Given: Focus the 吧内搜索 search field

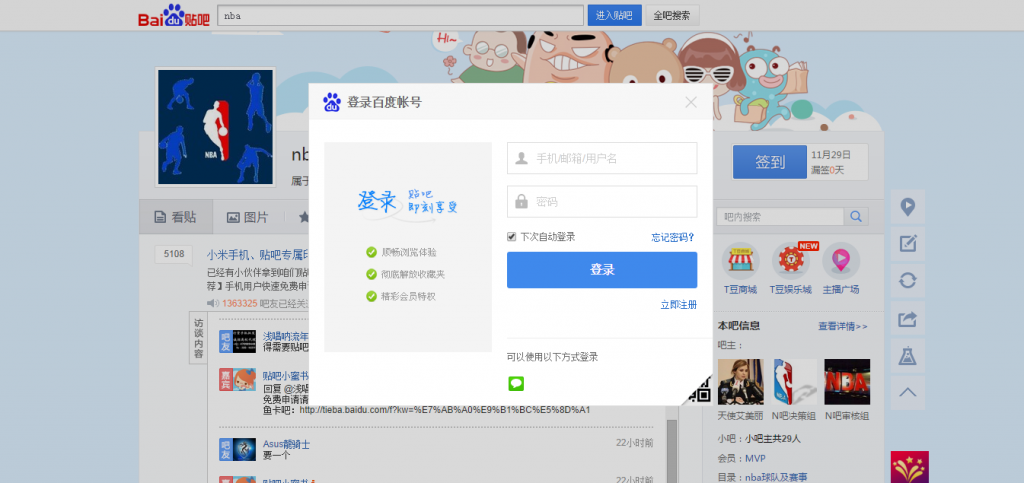Looking at the screenshot, I should (781, 217).
